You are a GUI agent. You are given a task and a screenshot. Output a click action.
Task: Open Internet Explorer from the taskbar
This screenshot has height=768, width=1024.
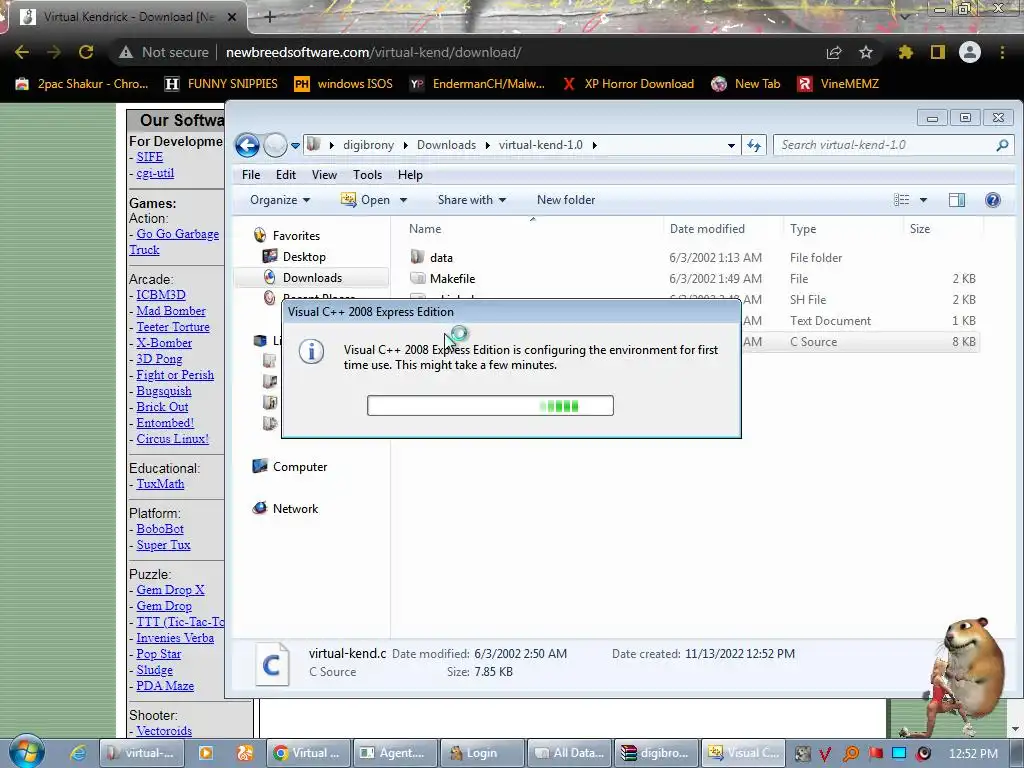(x=78, y=753)
